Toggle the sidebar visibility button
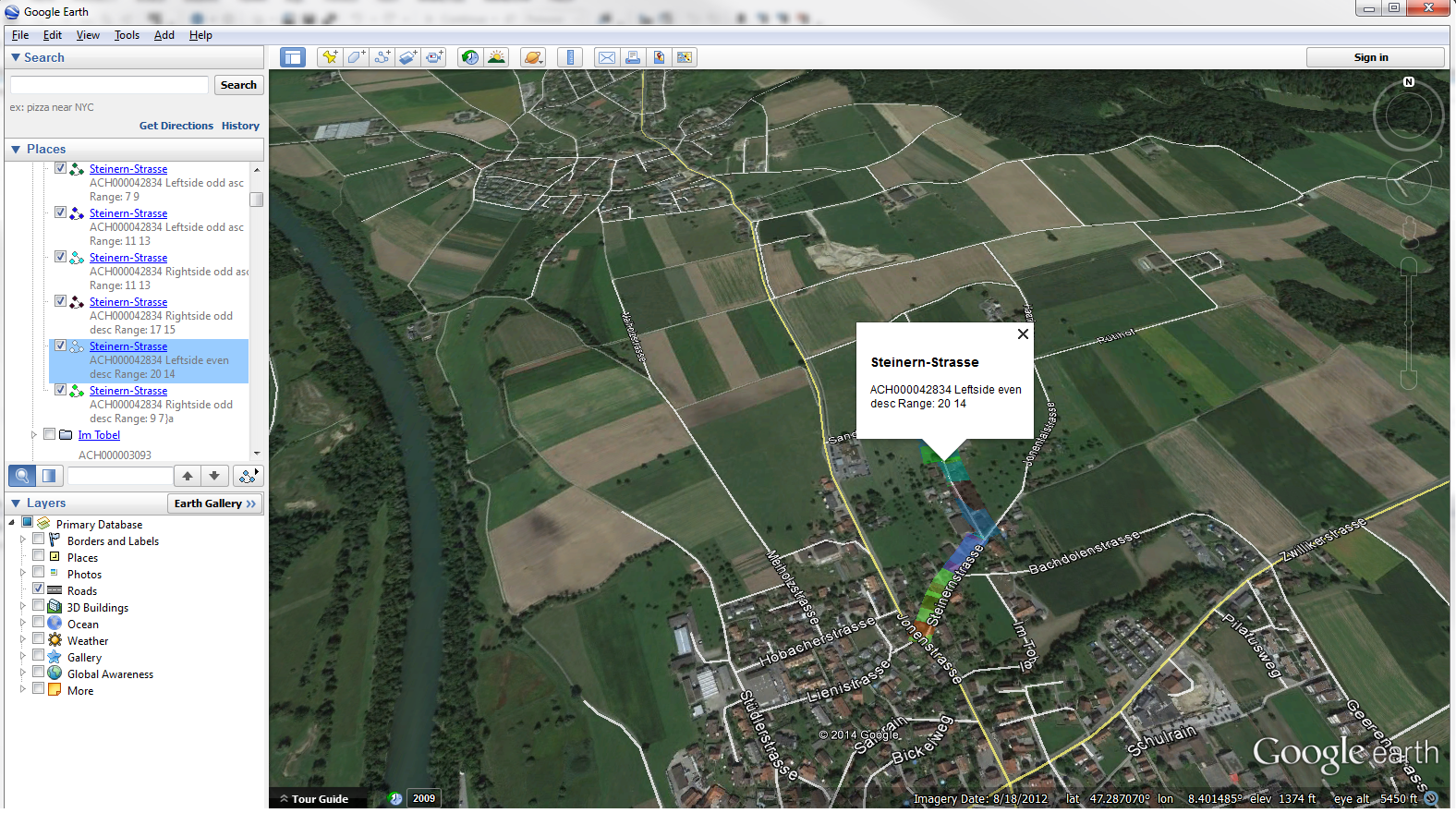The image size is (1456, 813). 293,57
